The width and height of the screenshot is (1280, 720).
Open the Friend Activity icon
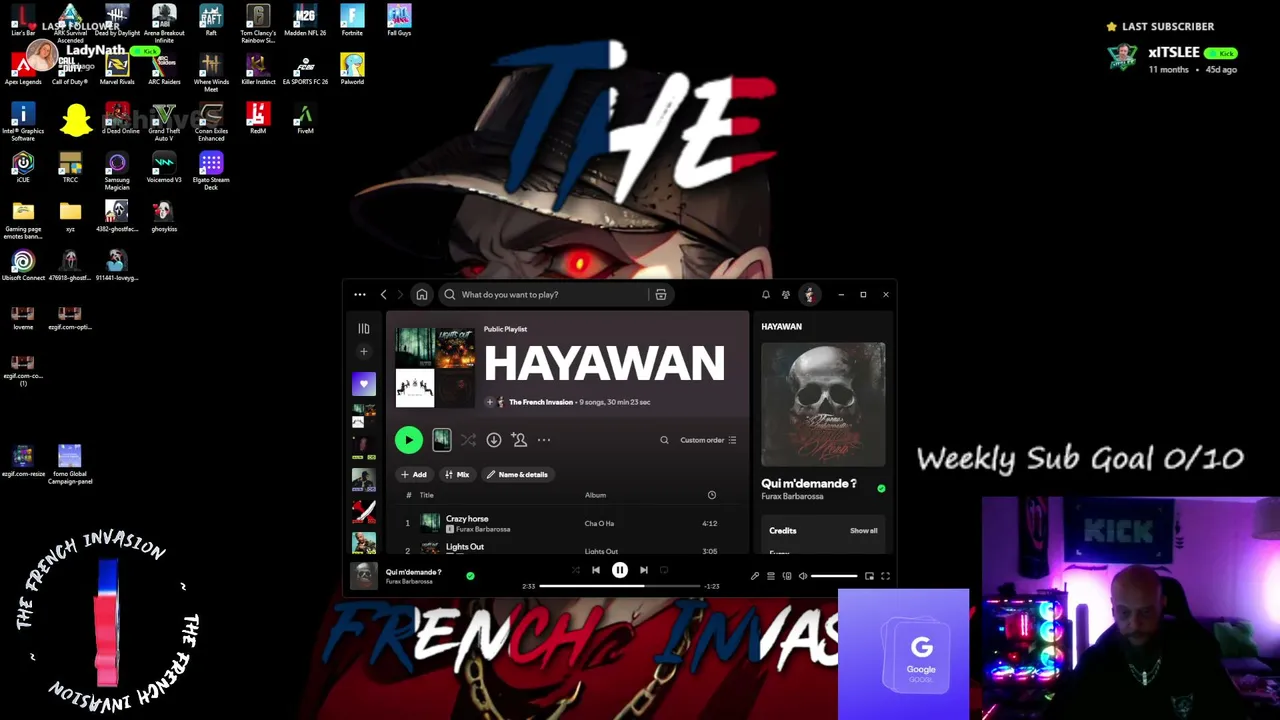786,295
